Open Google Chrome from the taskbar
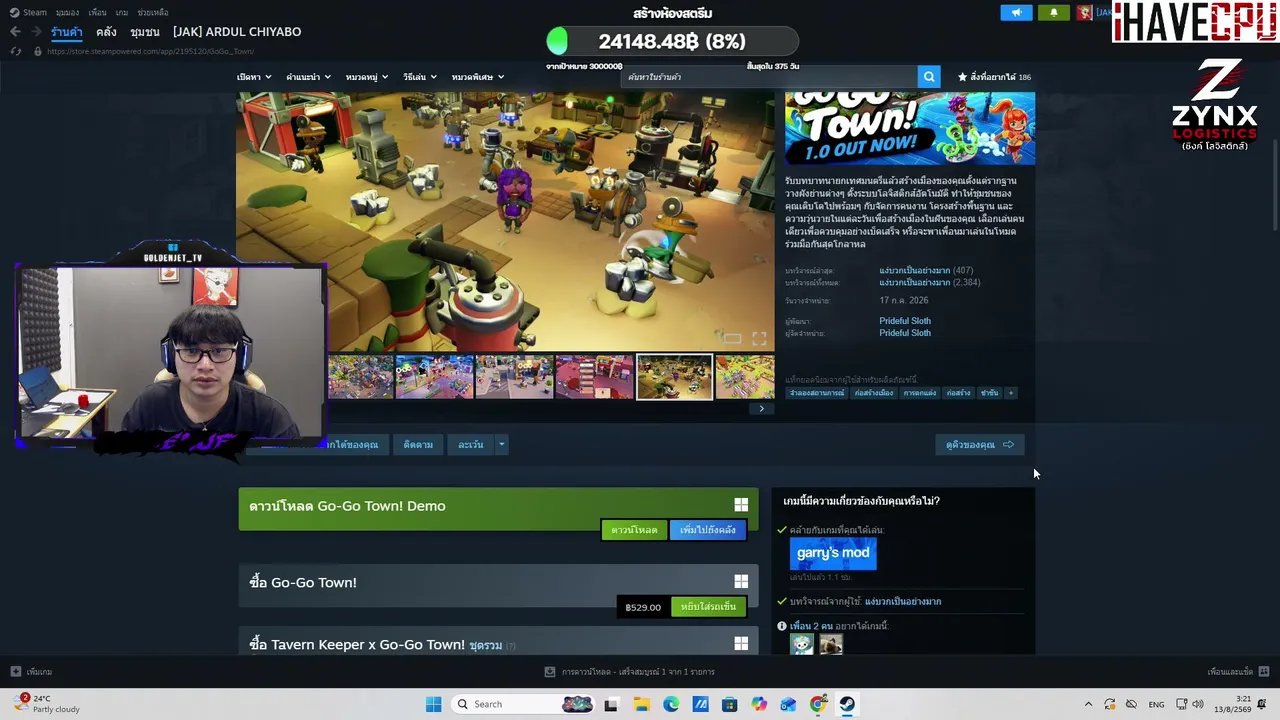Image resolution: width=1280 pixels, height=720 pixels. 818,704
